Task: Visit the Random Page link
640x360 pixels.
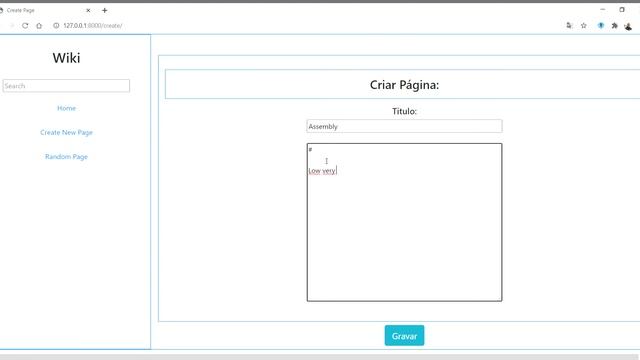Action: (67, 156)
